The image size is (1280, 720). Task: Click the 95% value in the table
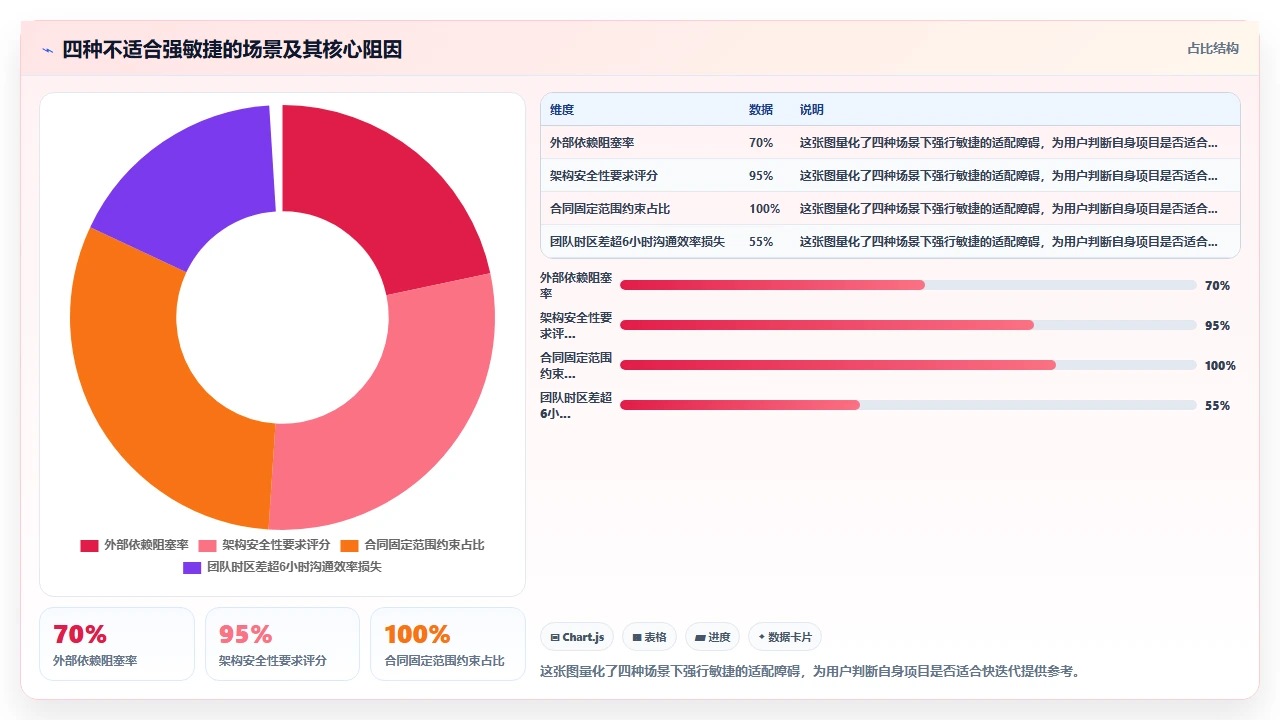point(761,176)
